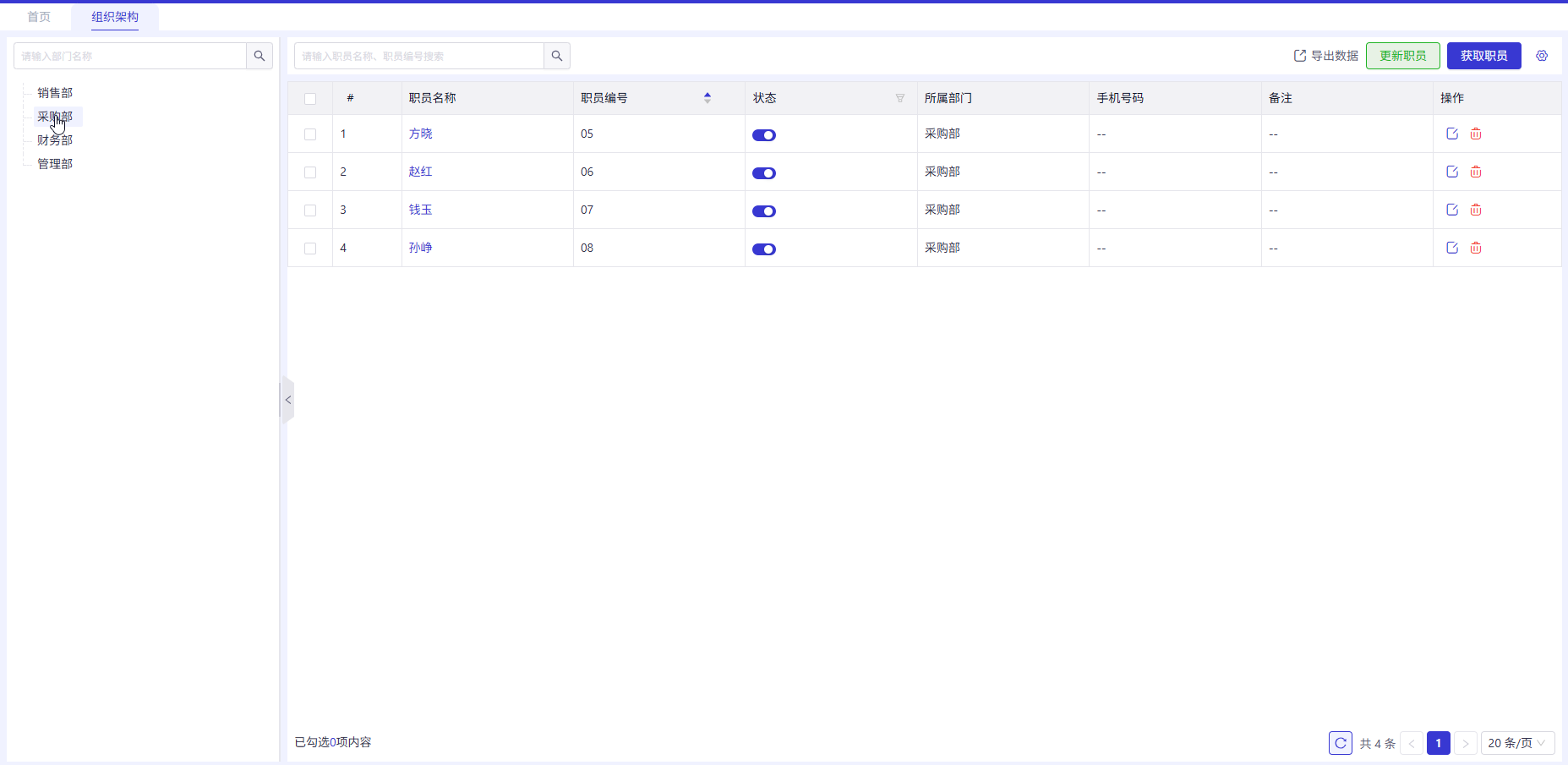Click the 共 4 条 total count text
The image size is (1568, 765).
[x=1378, y=744]
